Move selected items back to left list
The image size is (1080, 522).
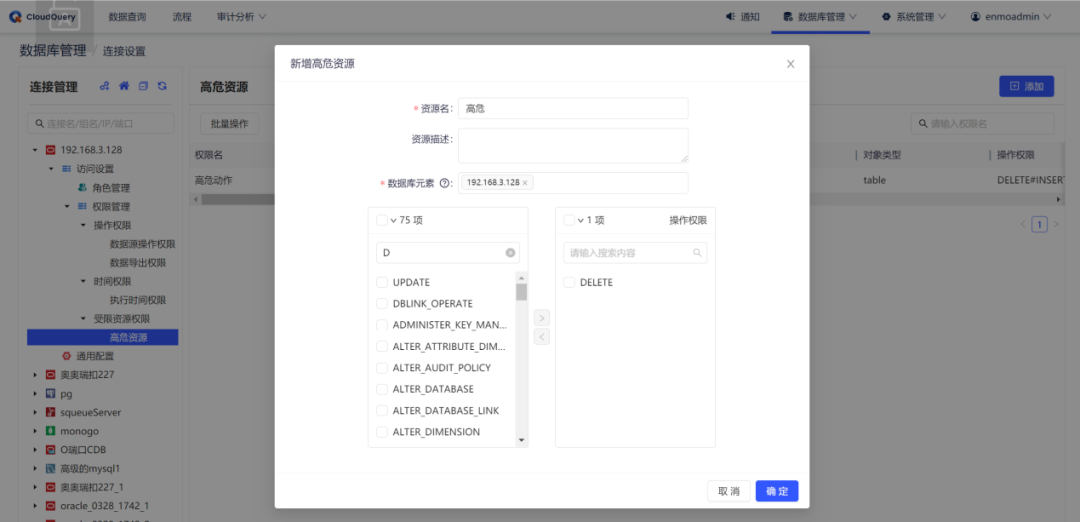click(542, 337)
